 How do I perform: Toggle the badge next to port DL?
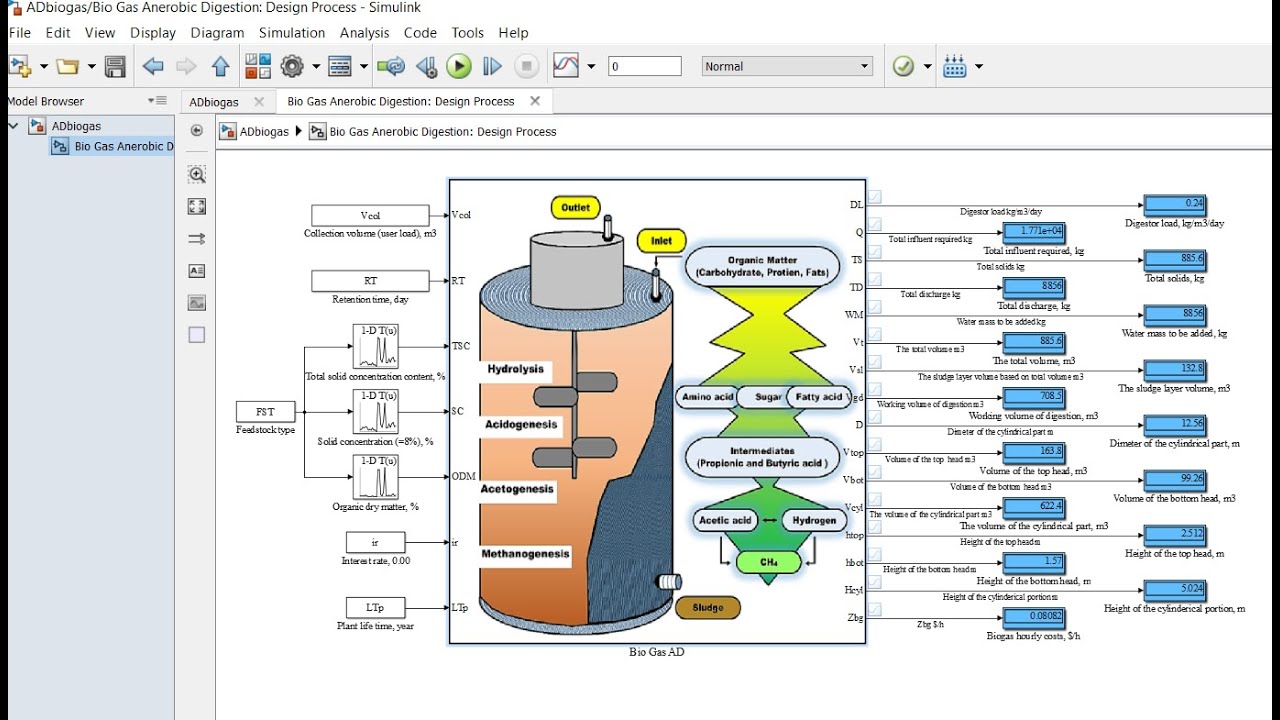(x=875, y=197)
